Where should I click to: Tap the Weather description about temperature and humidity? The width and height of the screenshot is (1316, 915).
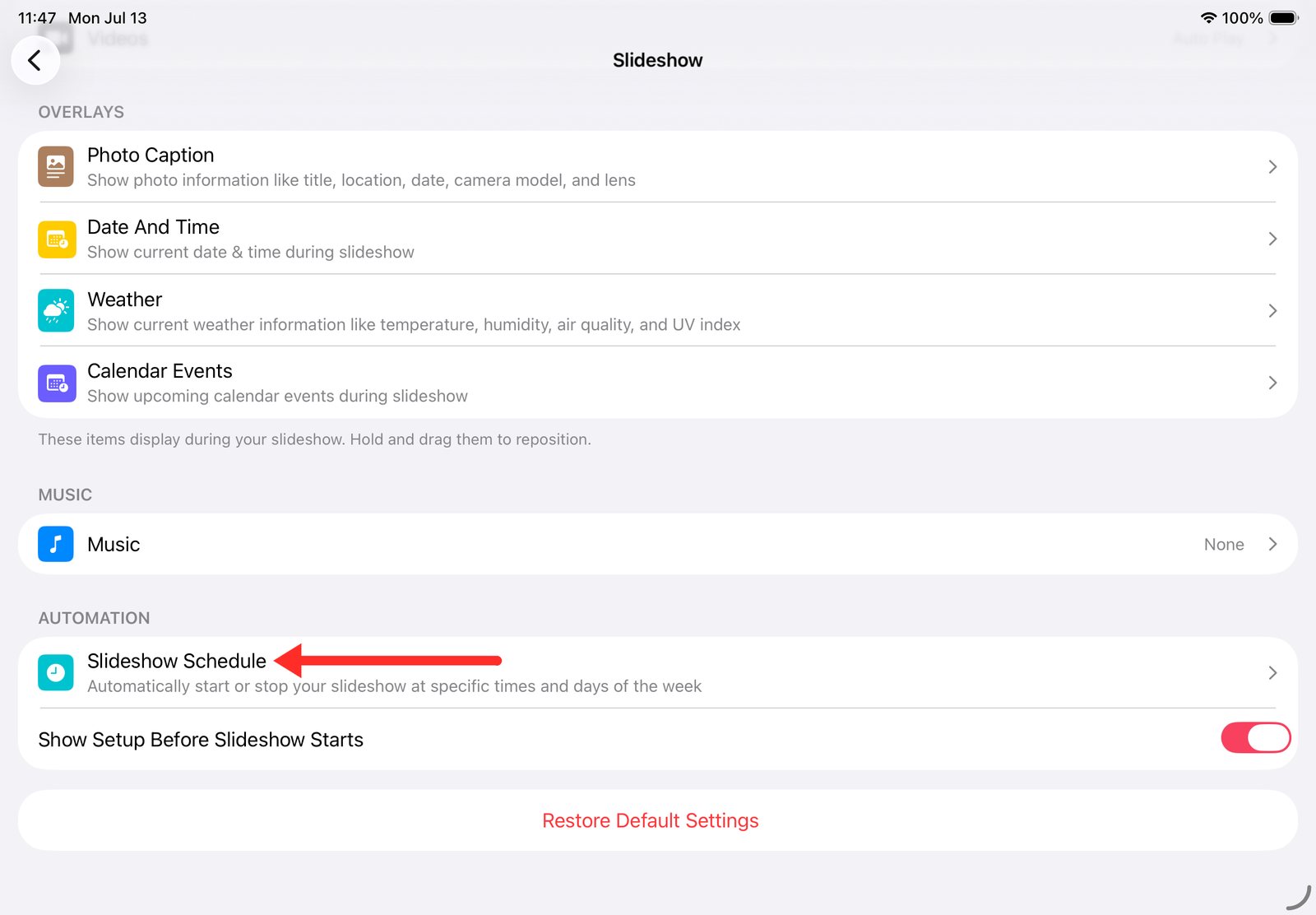414,325
